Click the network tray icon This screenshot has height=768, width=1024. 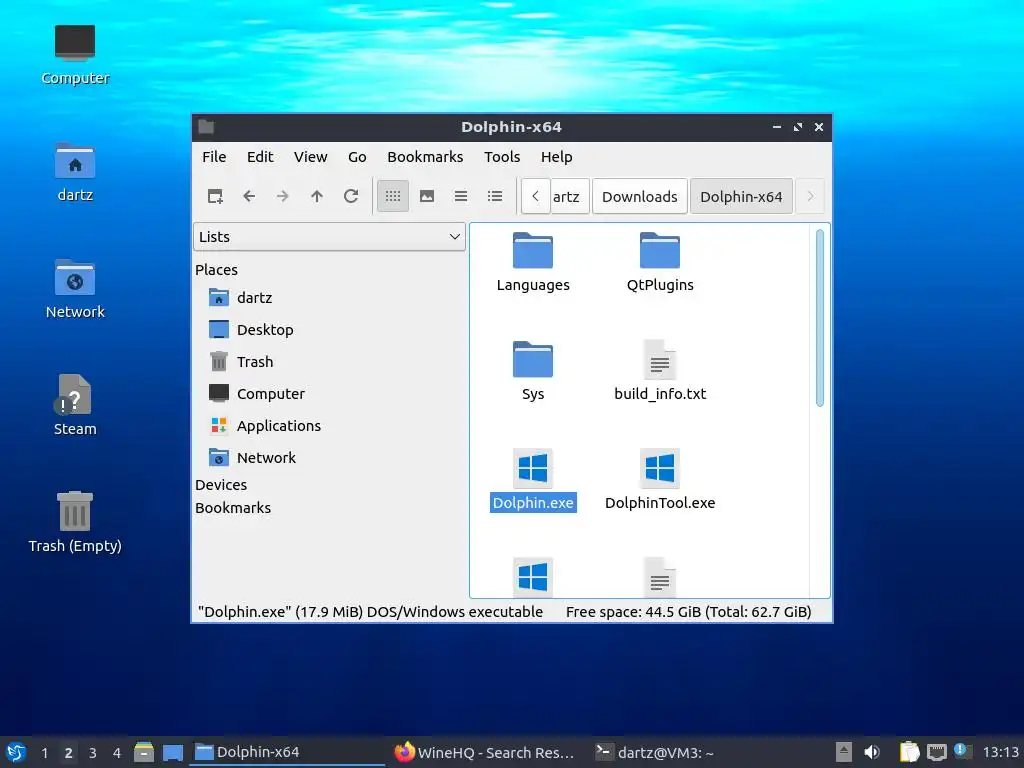[x=936, y=752]
